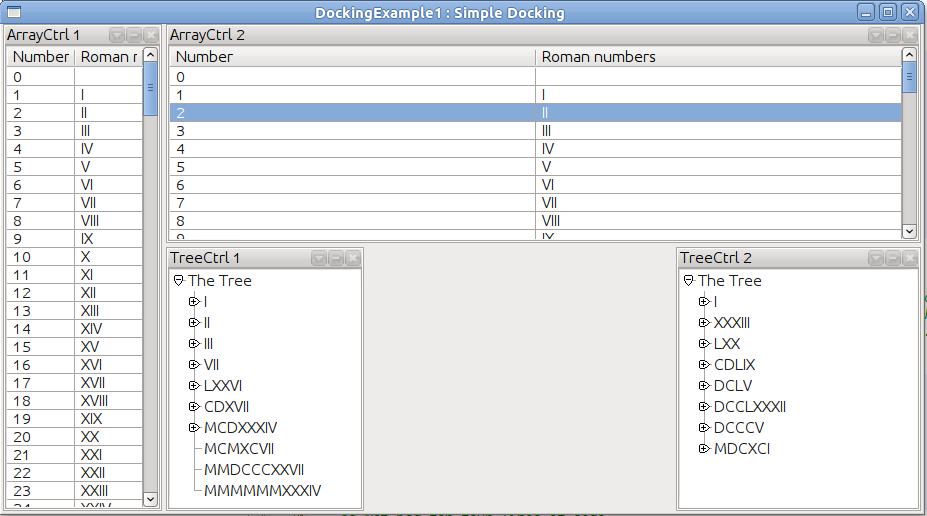
Task: Auto-hide the ArrayCtrl 2 panel
Action: click(x=893, y=35)
